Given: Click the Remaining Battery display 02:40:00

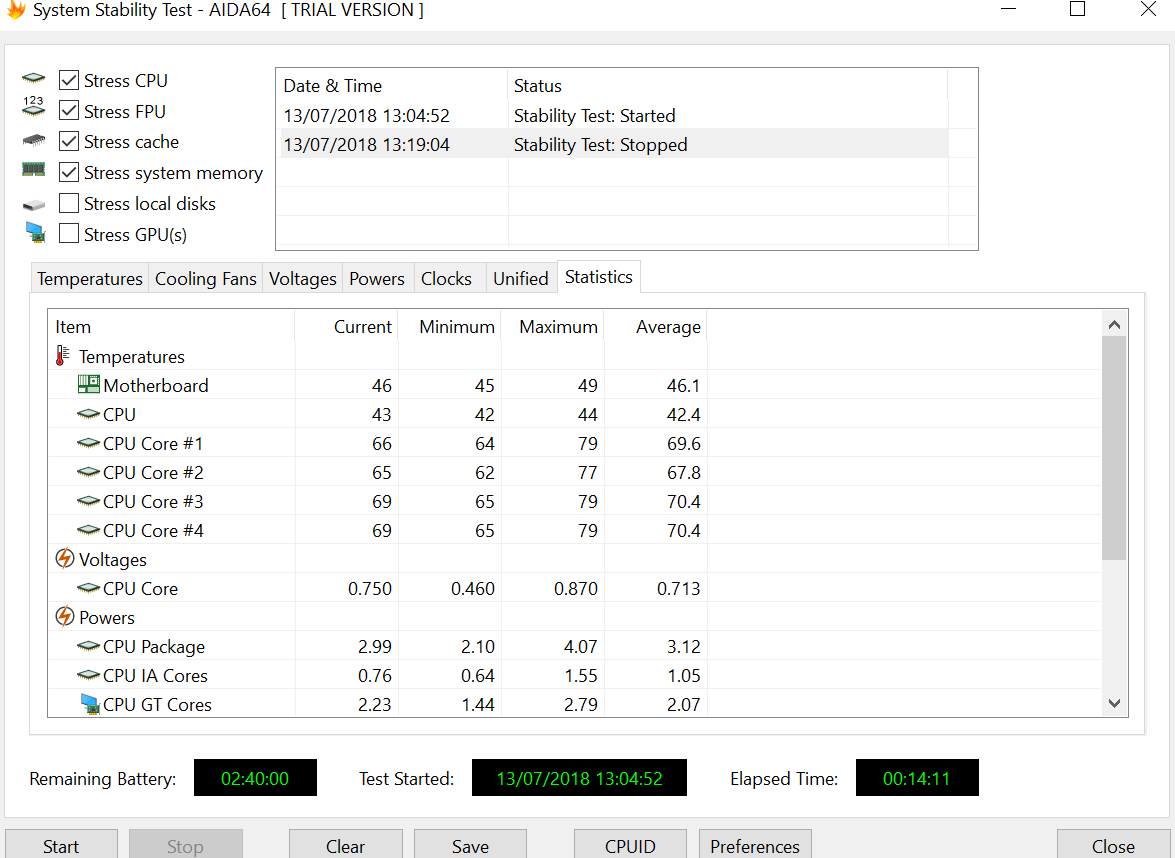Looking at the screenshot, I should point(255,778).
